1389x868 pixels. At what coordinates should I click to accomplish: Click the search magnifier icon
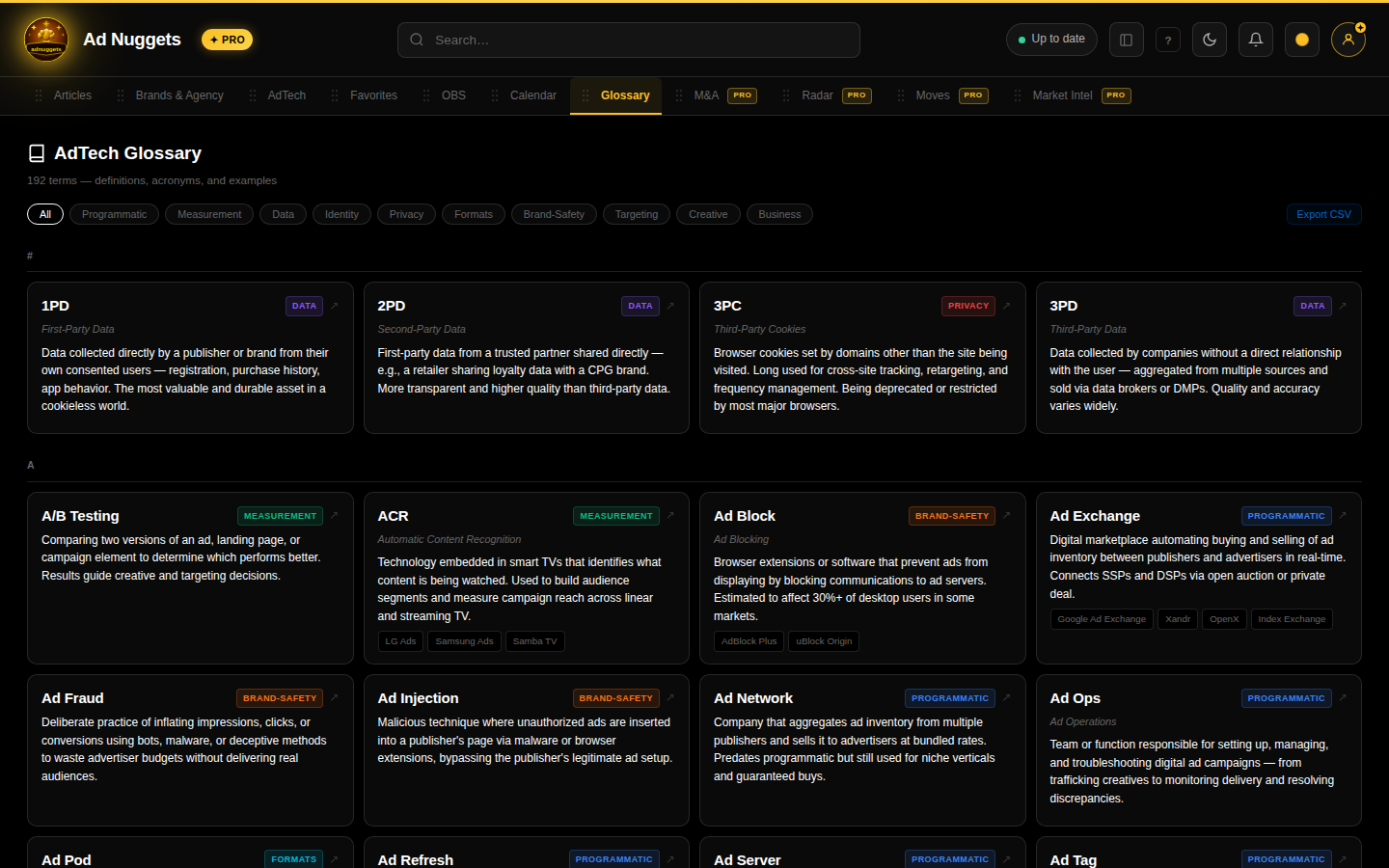(x=417, y=40)
